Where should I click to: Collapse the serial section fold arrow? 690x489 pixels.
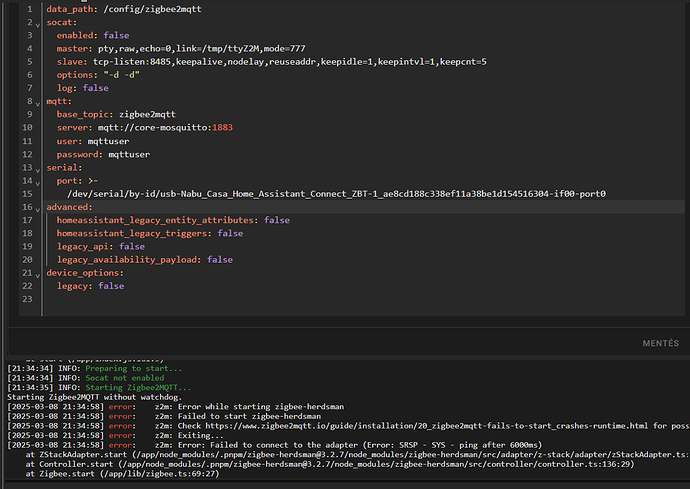[38, 170]
